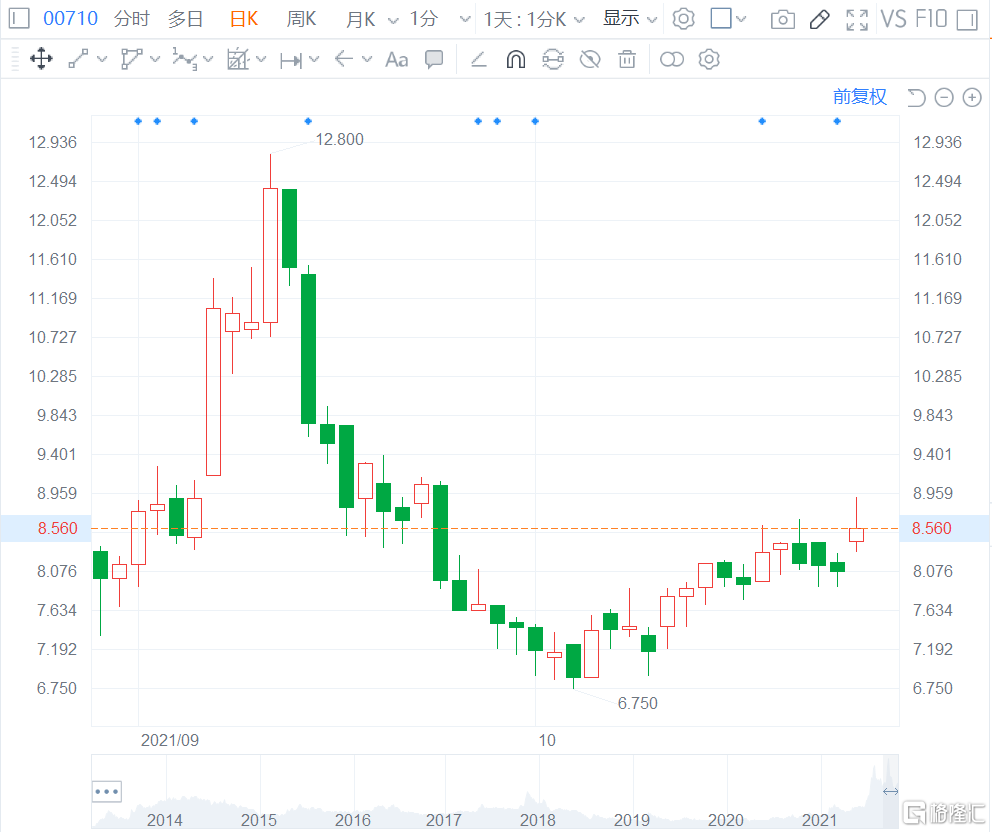Enable the magnet snap tool
The width and height of the screenshot is (992, 832).
(x=516, y=60)
